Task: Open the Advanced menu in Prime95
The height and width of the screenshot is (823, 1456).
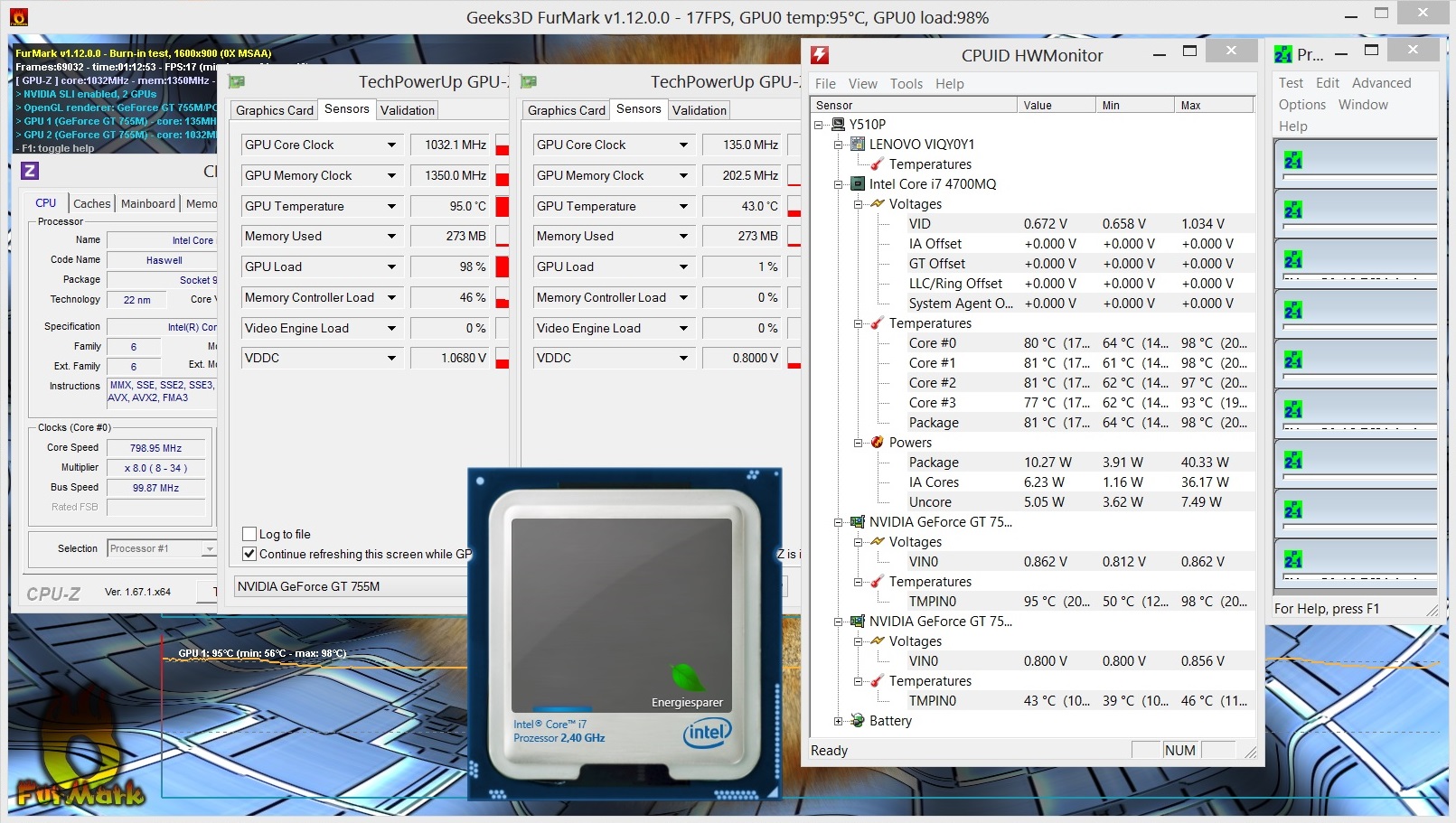Action: point(1381,83)
